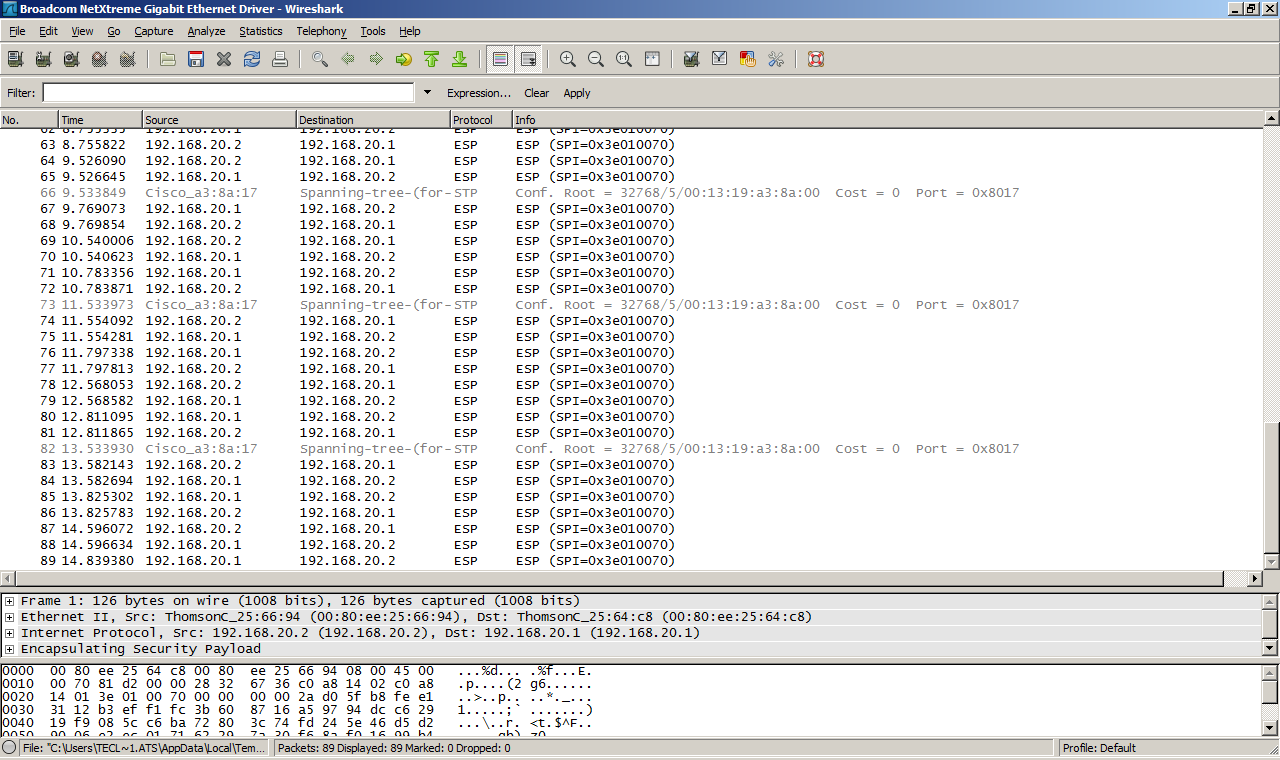The height and width of the screenshot is (760, 1280).
Task: Open the File menu
Action: tap(17, 31)
